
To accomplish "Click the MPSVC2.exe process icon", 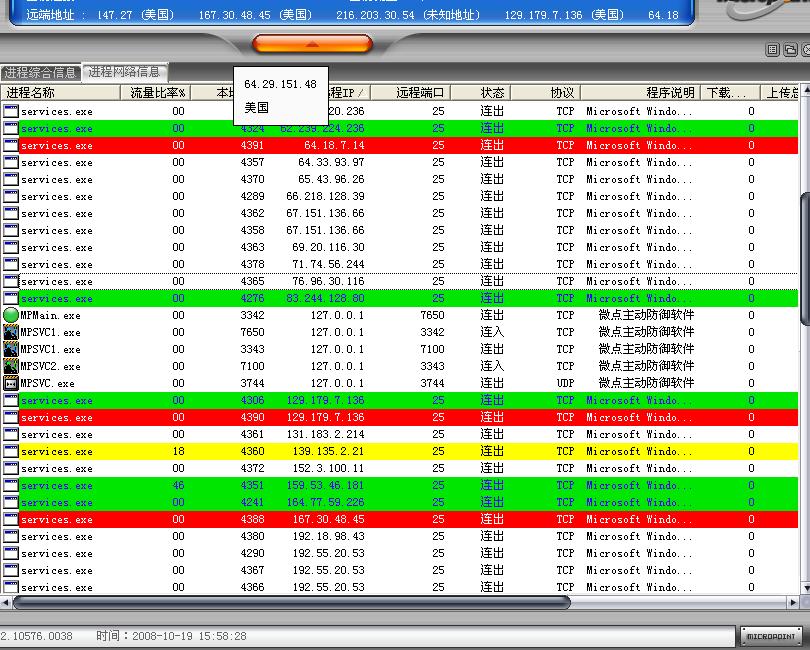I will (10, 366).
